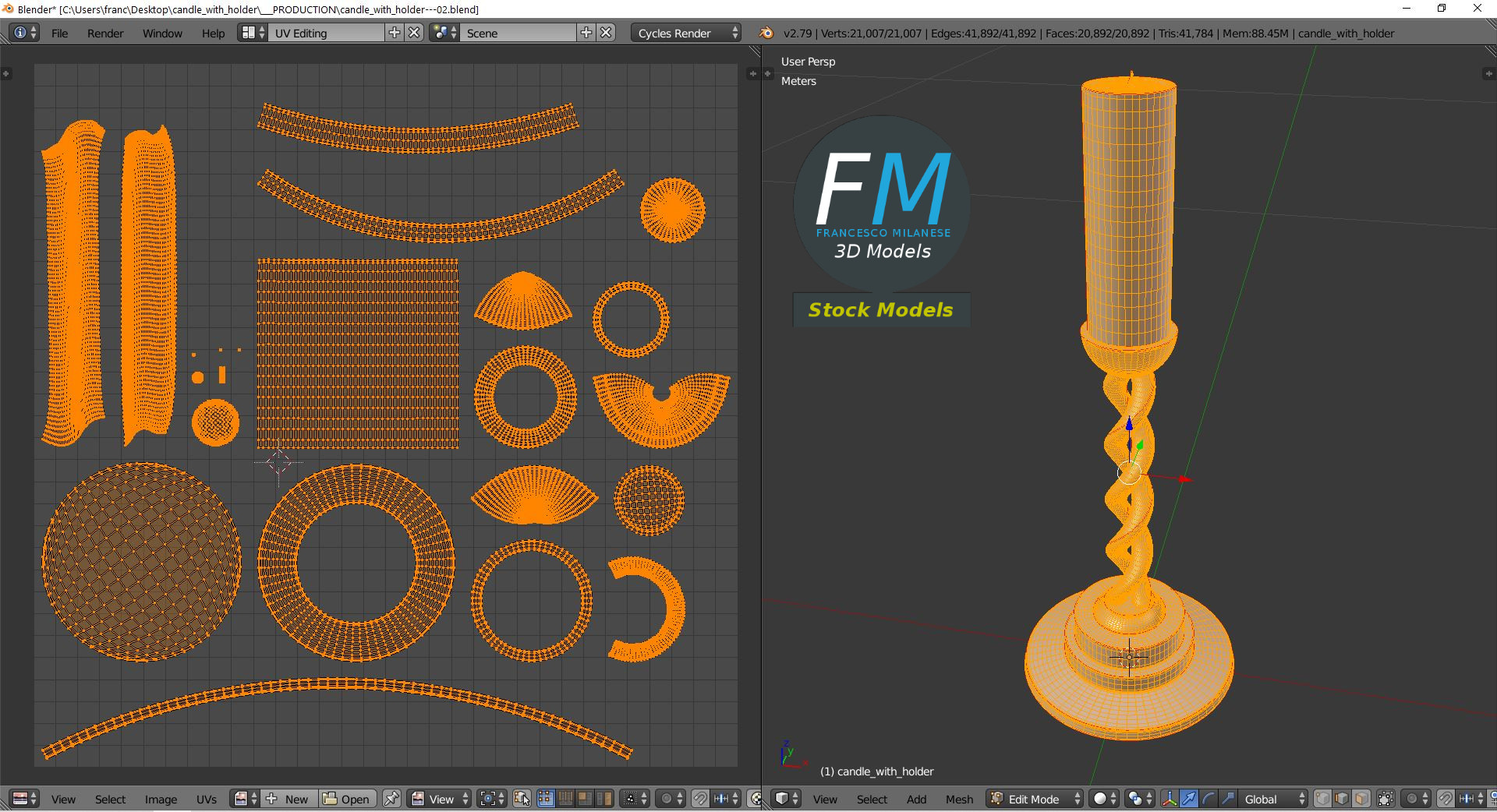Open the Image menu
Viewport: 1497px width, 812px height.
161,800
